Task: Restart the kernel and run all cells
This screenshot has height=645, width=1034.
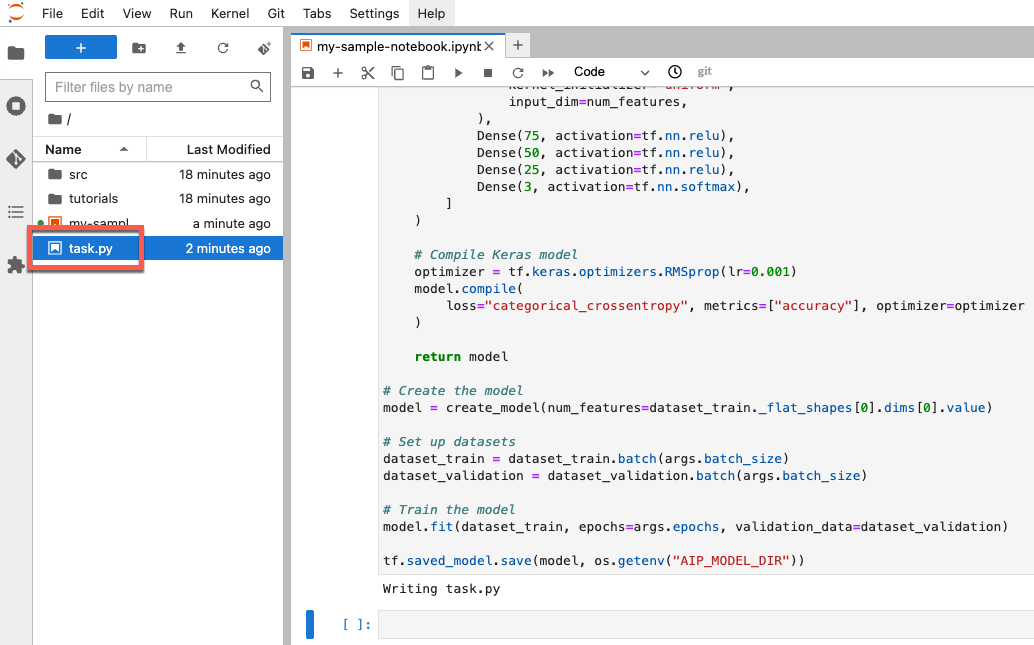Action: coord(546,72)
